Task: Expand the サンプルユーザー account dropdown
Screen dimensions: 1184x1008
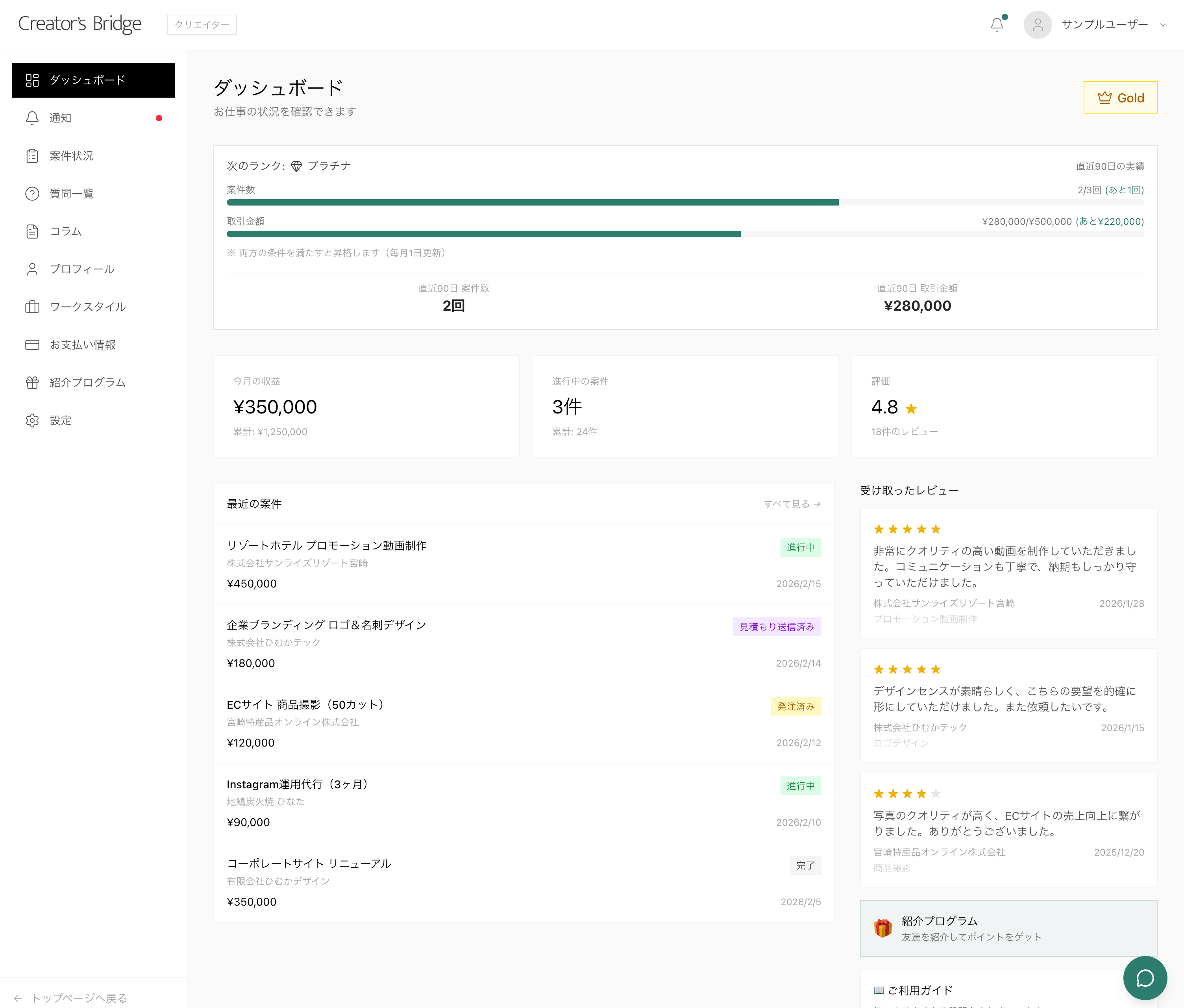Action: 1162,24
